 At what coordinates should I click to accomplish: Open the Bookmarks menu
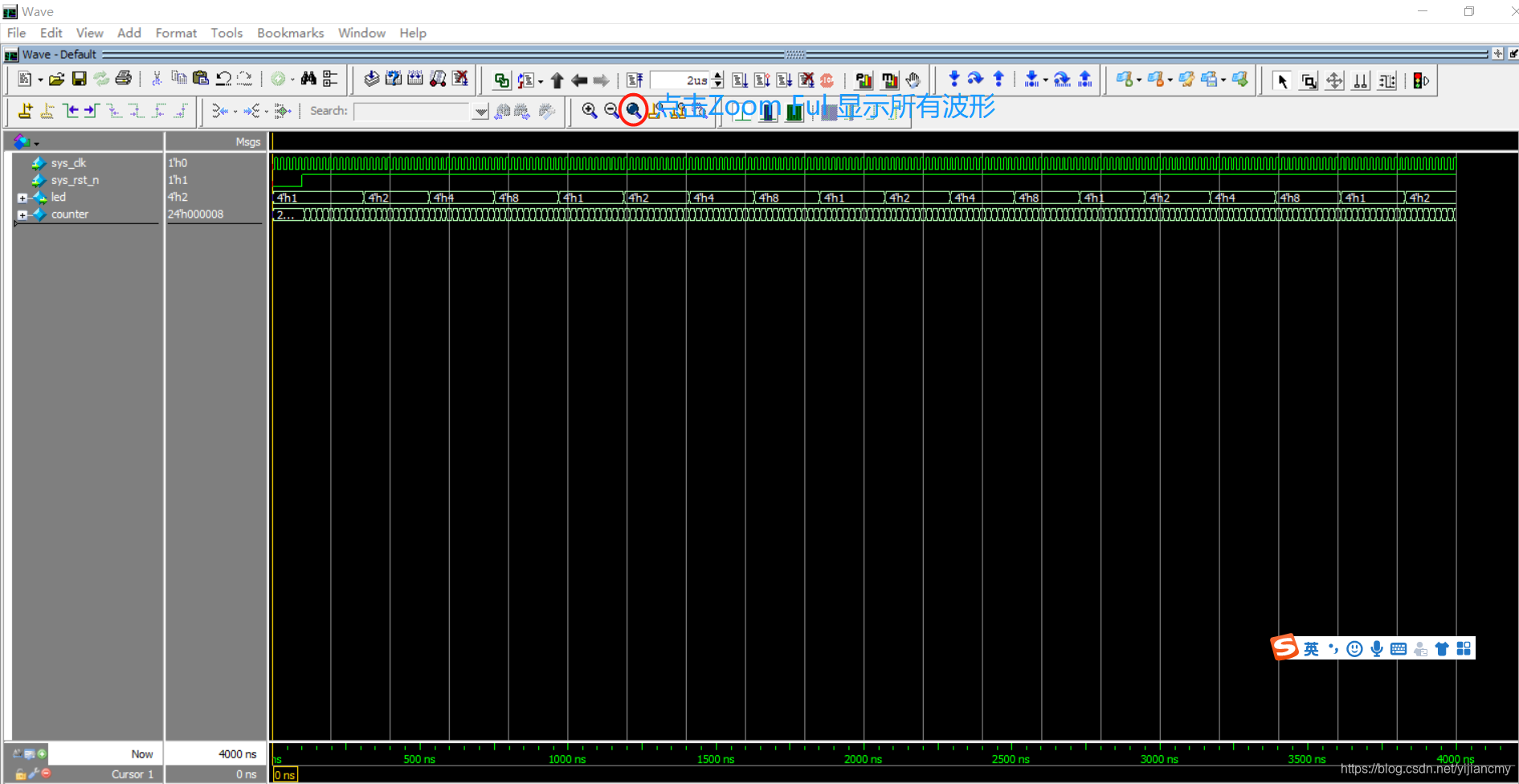(290, 33)
